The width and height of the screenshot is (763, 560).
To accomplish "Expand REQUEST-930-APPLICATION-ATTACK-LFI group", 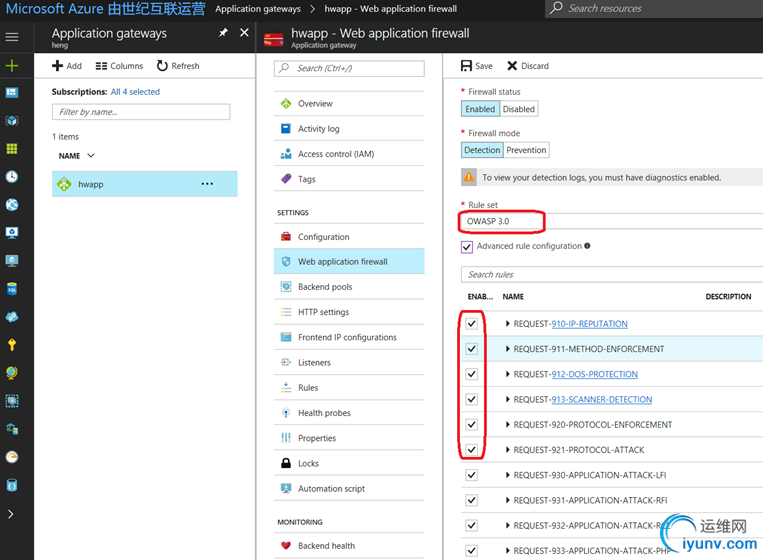I will coord(508,475).
